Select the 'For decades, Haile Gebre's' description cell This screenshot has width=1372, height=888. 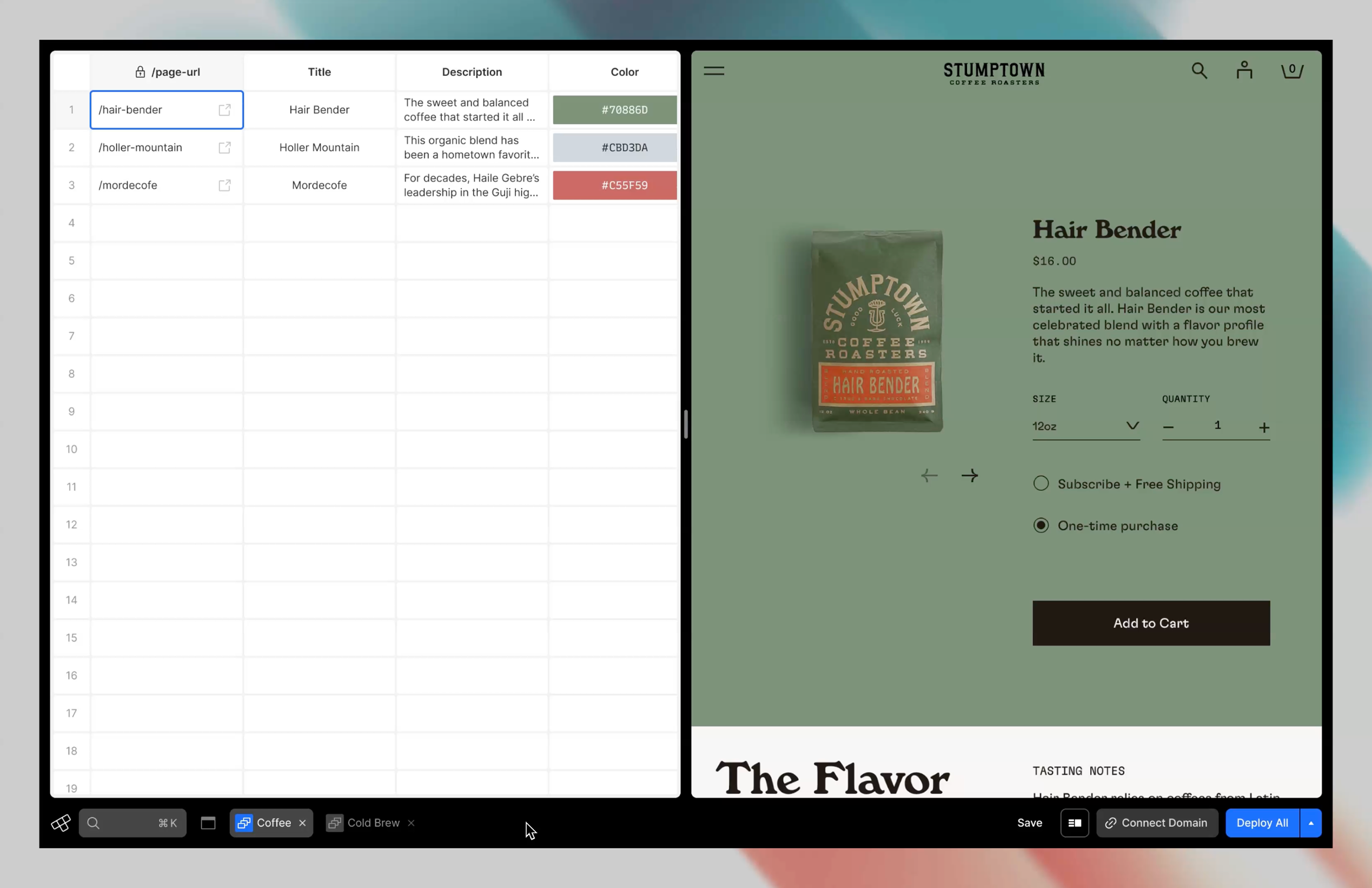472,185
